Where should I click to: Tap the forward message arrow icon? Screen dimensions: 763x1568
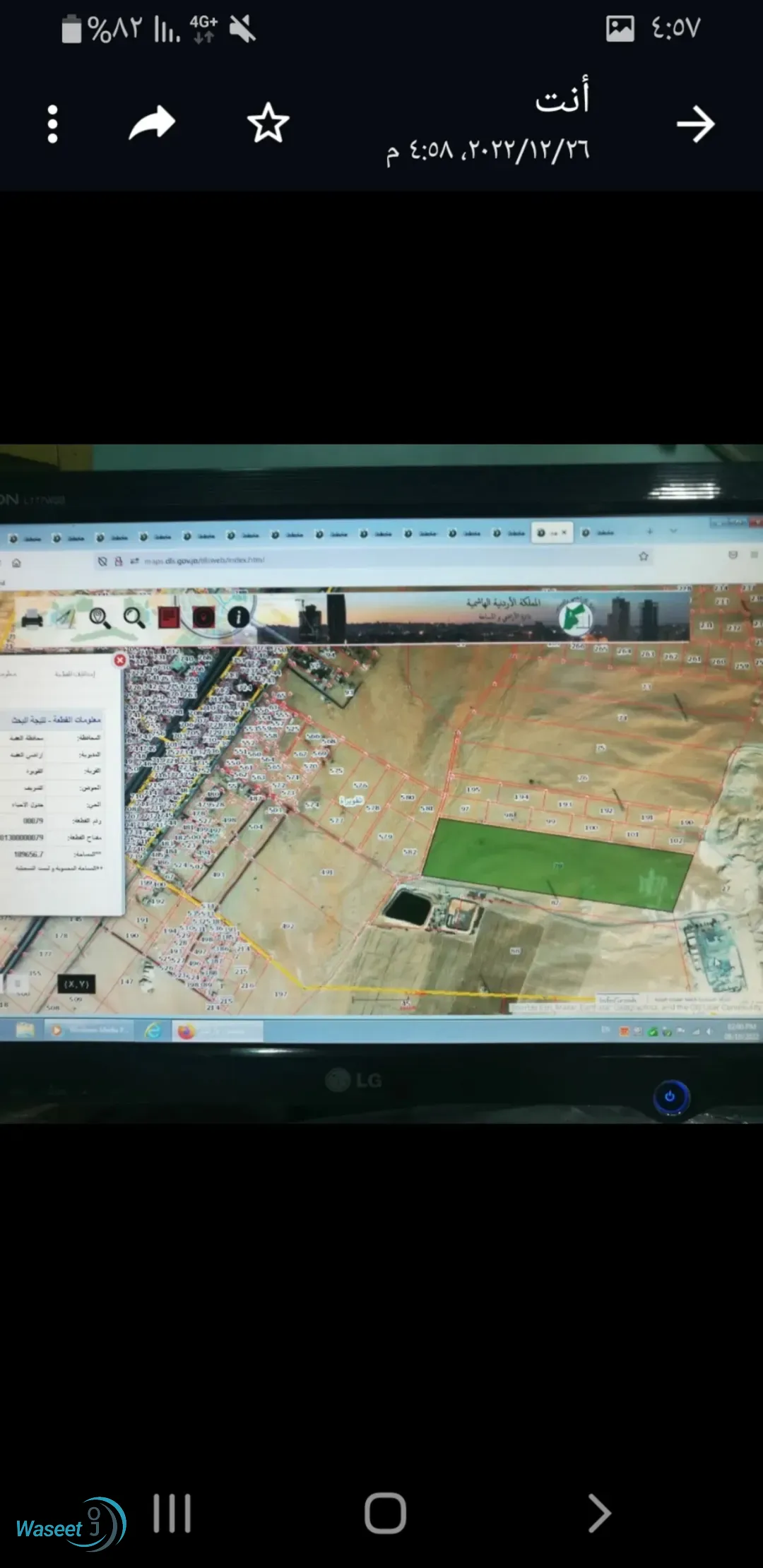152,123
